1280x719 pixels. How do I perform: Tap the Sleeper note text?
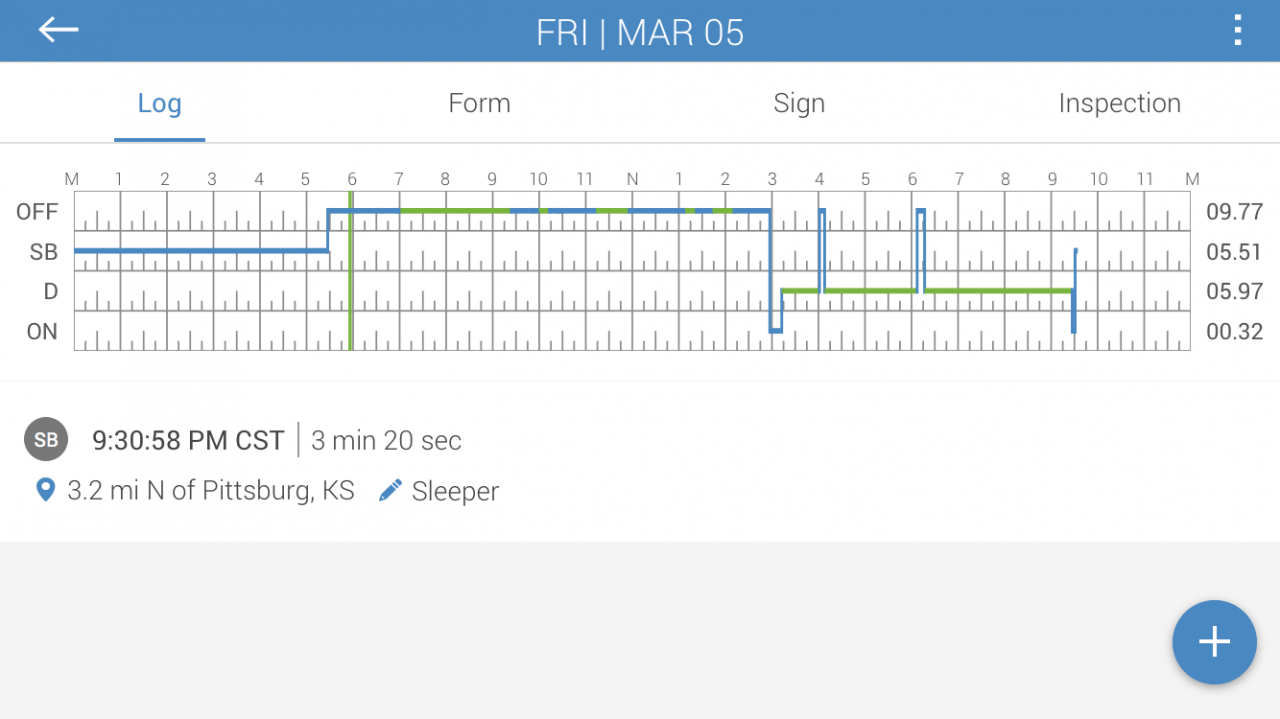point(455,491)
